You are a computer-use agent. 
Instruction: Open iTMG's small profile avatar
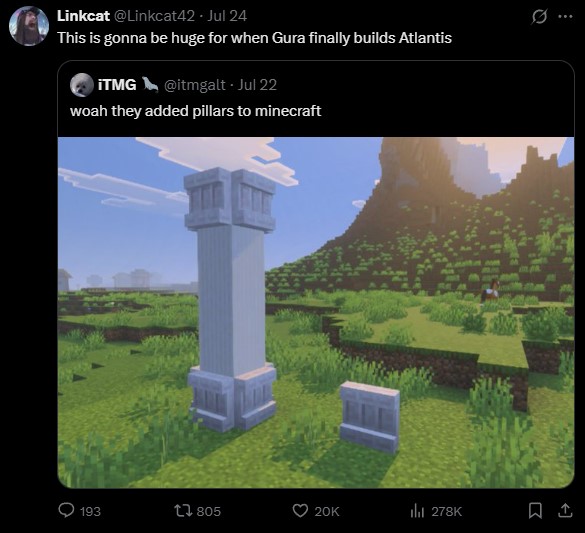coord(82,85)
